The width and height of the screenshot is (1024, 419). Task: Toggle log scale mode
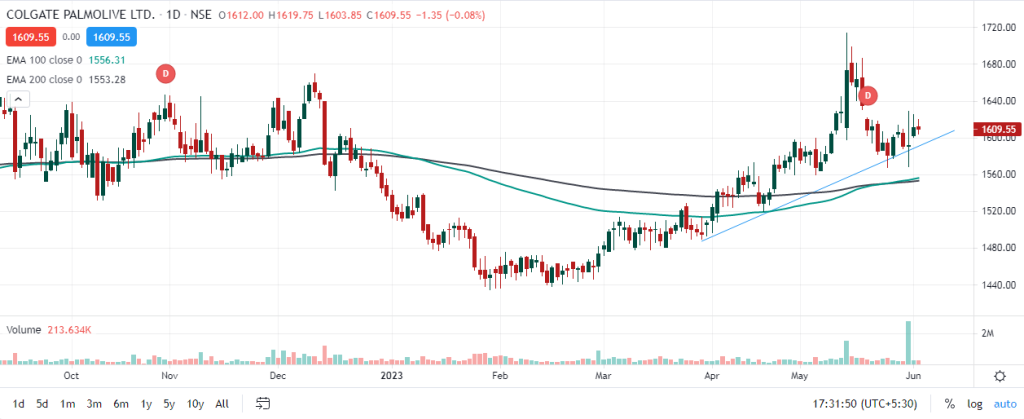click(x=973, y=404)
